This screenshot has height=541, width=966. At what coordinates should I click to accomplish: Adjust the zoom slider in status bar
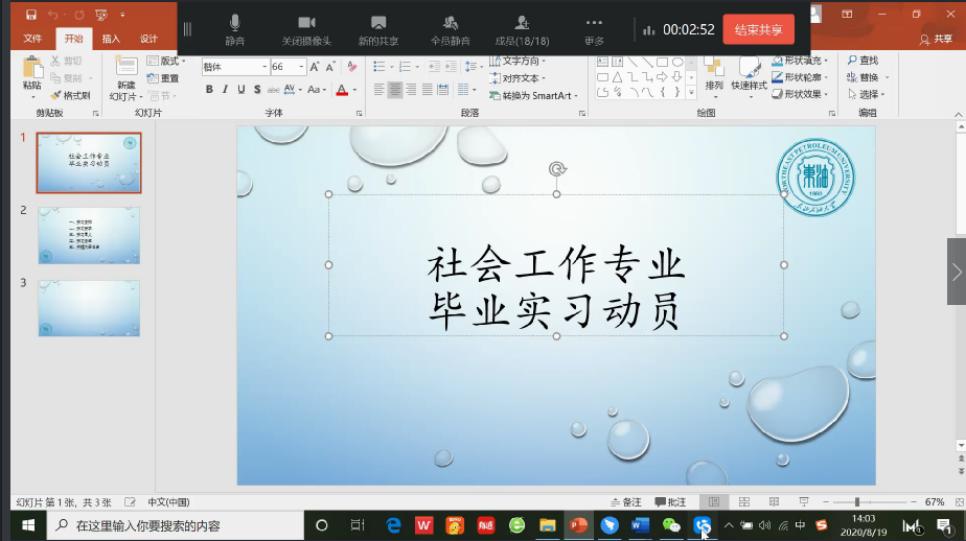(857, 502)
